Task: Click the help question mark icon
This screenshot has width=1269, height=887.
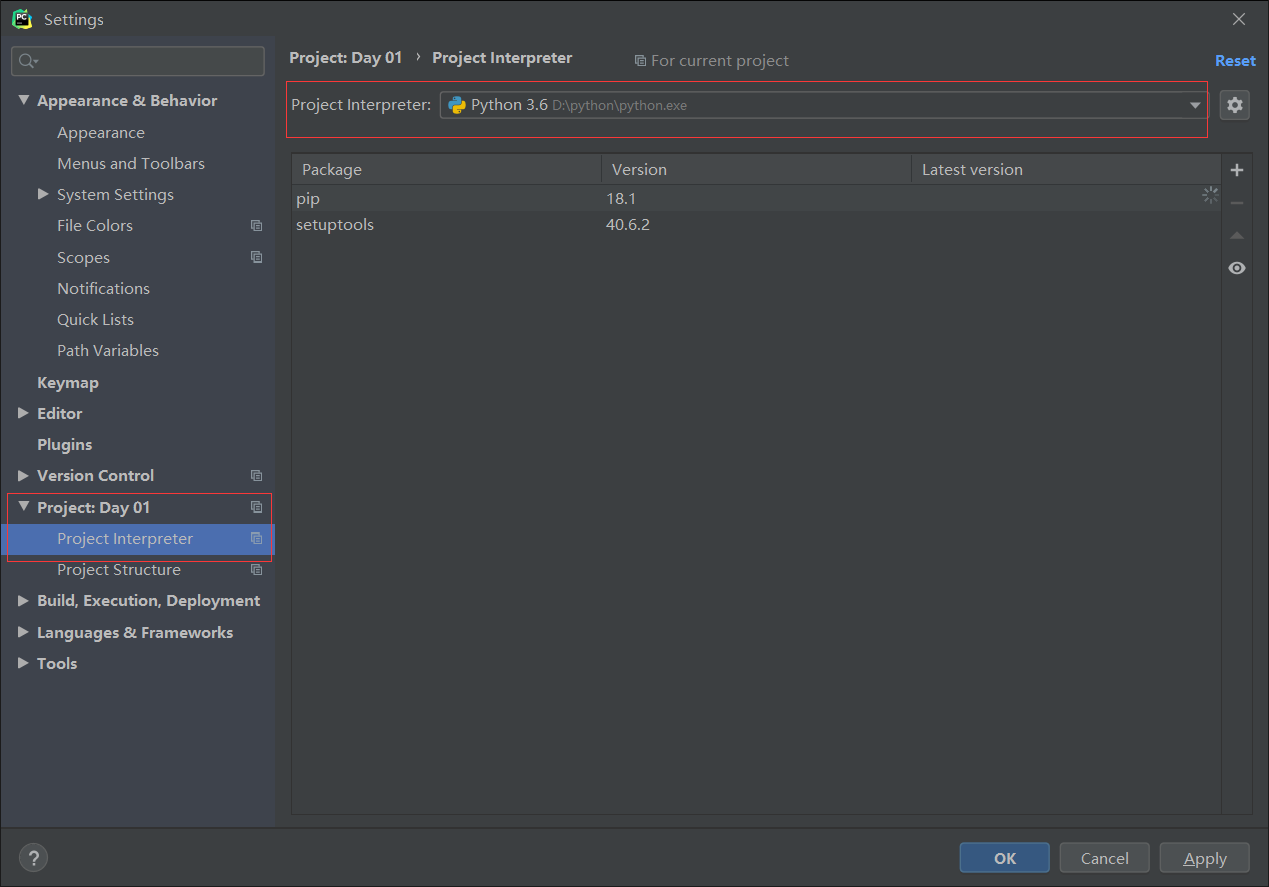Action: [x=33, y=857]
